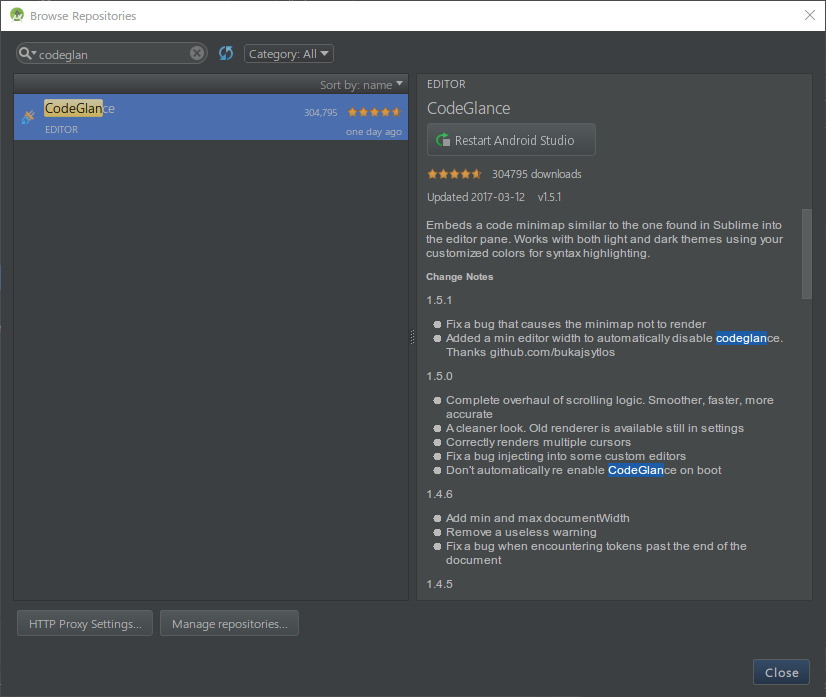
Task: Click the CodeGlance plugin icon in the list
Action: pyautogui.click(x=28, y=117)
